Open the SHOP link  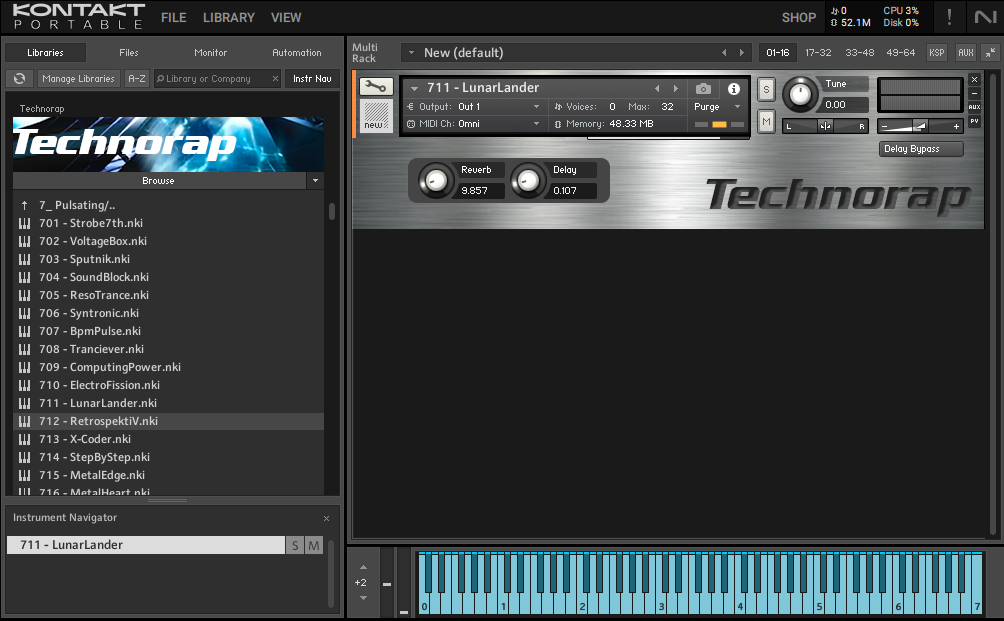click(798, 17)
